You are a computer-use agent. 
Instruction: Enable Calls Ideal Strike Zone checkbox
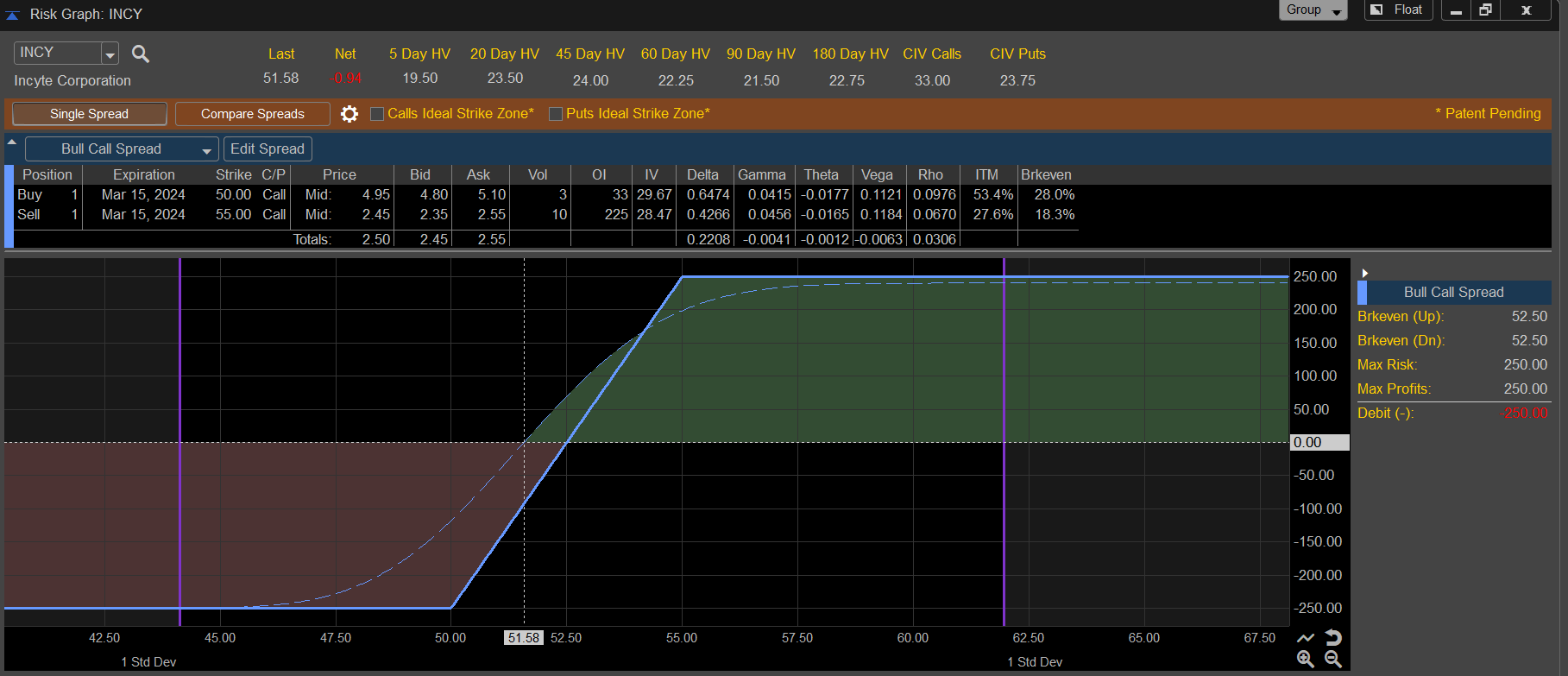pos(377,114)
